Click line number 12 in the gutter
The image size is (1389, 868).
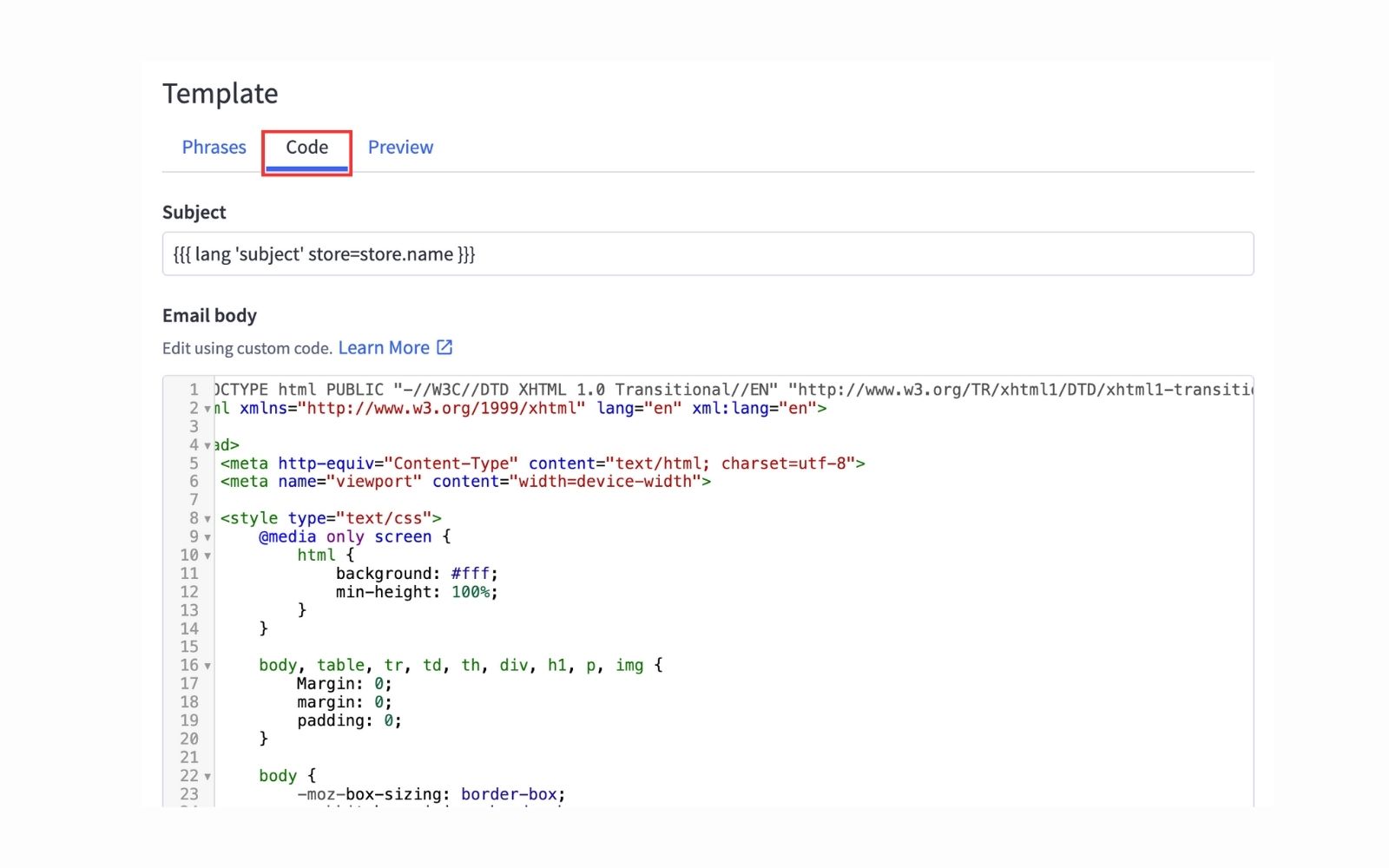pos(189,592)
